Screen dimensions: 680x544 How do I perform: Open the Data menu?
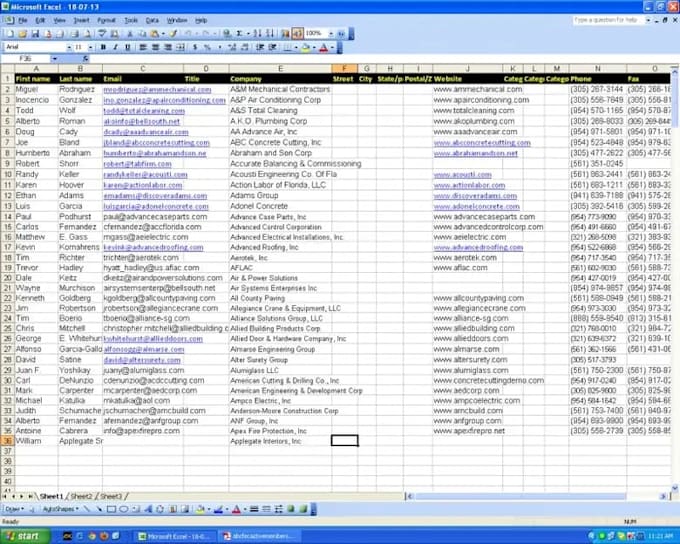(152, 20)
